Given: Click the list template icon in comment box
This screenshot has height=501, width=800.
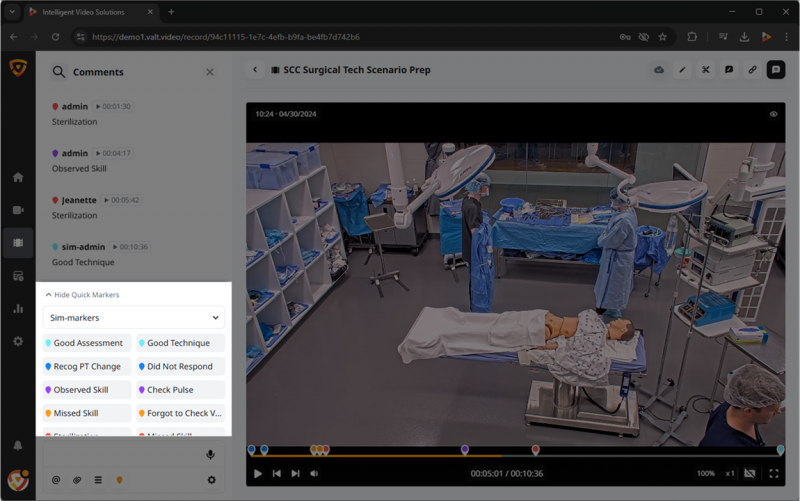Looking at the screenshot, I should (x=98, y=480).
